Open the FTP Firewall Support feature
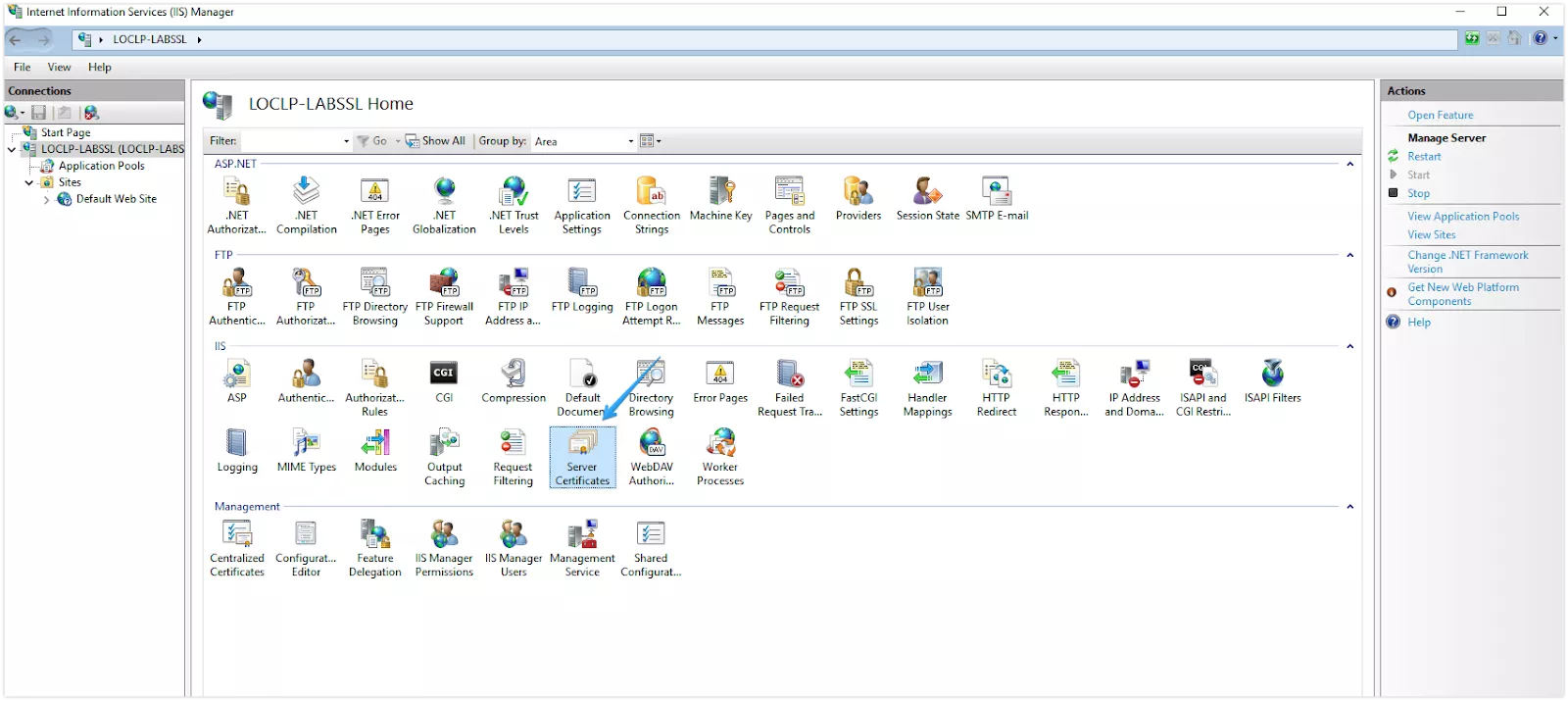Viewport: 1568px width, 701px height. (444, 297)
